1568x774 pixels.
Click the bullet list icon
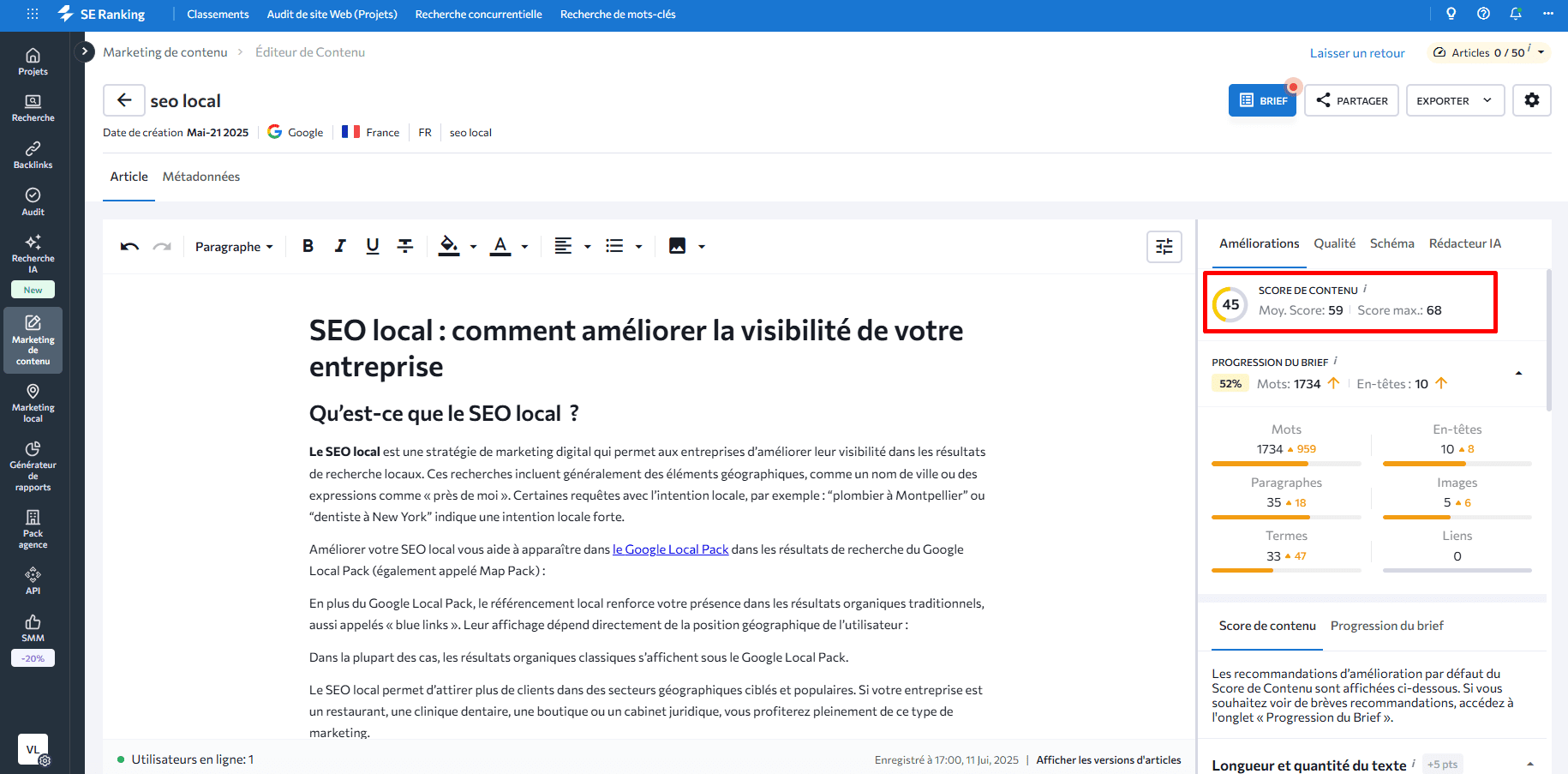614,247
